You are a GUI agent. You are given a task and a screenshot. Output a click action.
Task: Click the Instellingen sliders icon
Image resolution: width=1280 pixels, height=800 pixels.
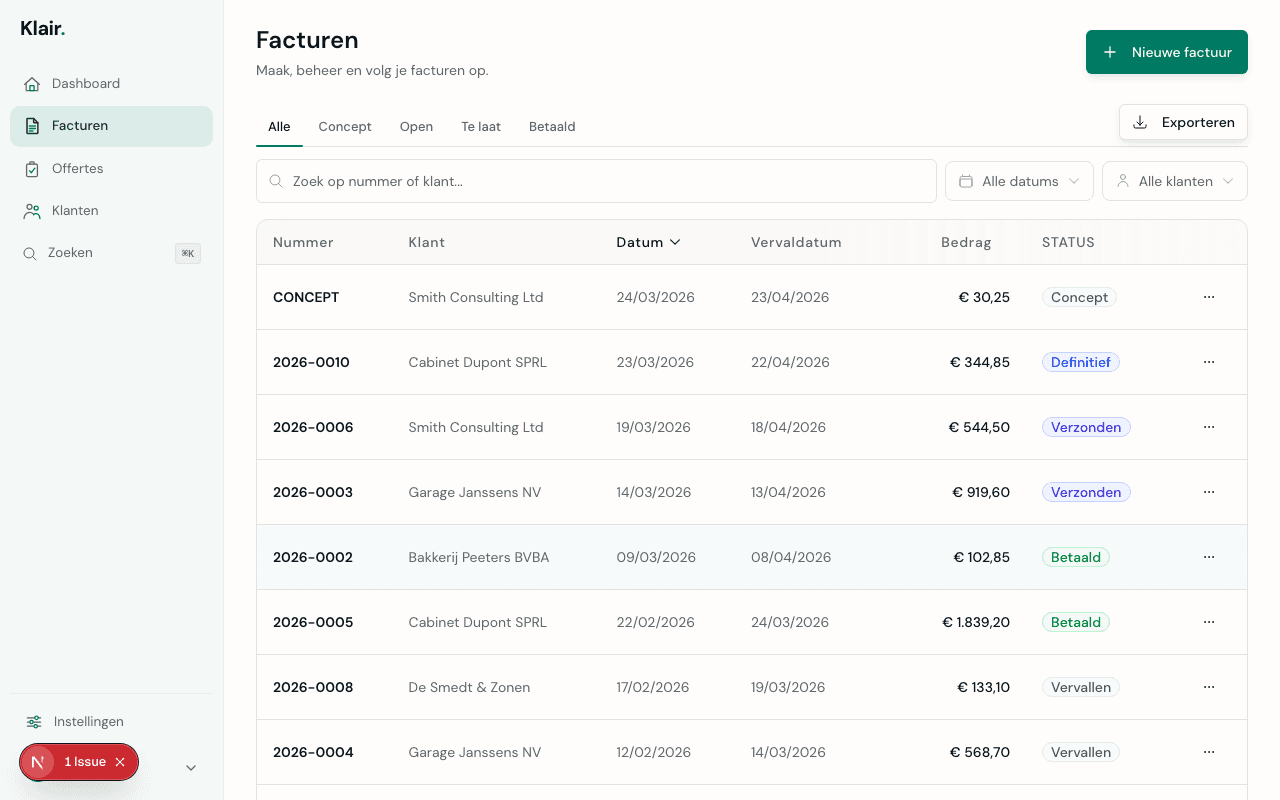(x=34, y=722)
